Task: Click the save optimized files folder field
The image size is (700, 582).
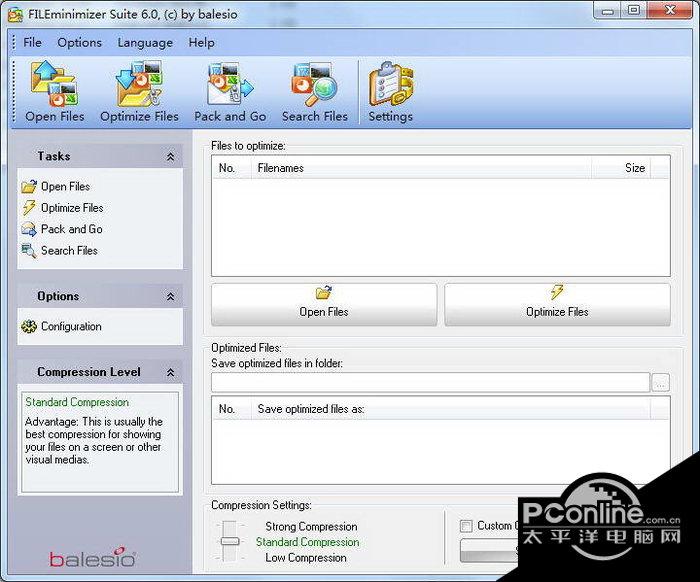Action: pos(430,382)
